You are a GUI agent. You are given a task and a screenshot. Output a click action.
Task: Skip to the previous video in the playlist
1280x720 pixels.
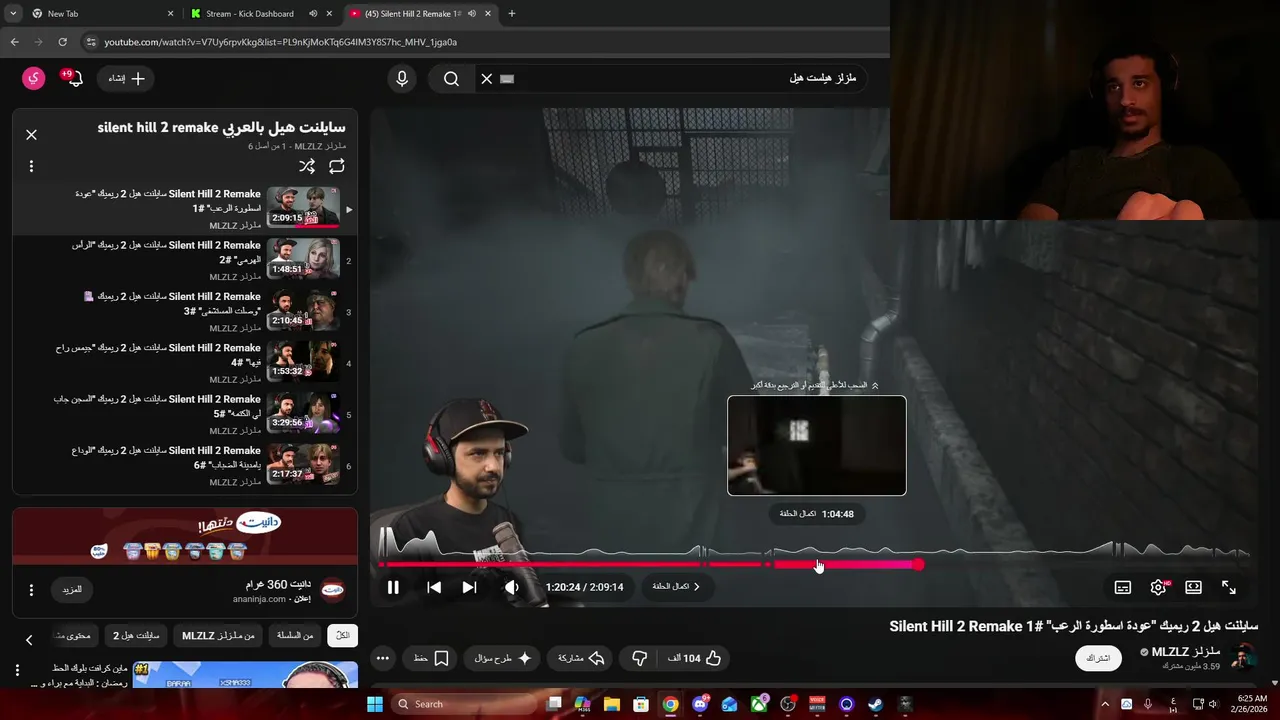click(x=434, y=587)
